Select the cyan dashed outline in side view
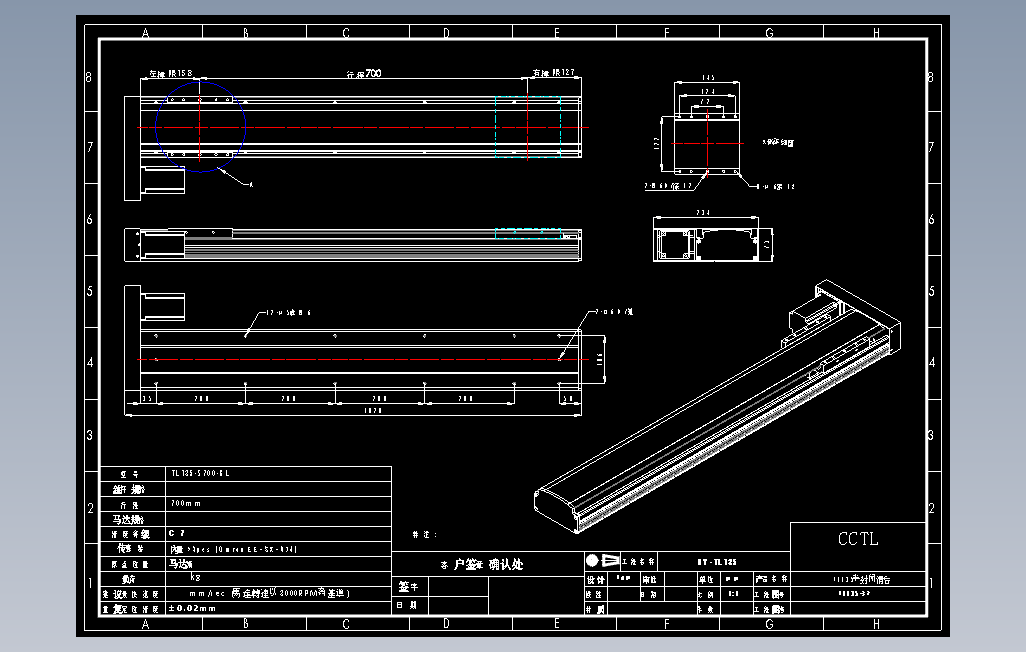 point(528,234)
